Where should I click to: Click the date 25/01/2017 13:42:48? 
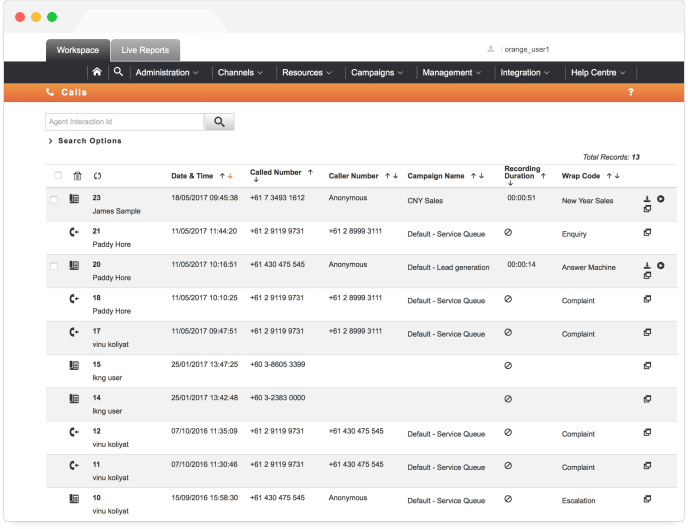[x=204, y=397]
